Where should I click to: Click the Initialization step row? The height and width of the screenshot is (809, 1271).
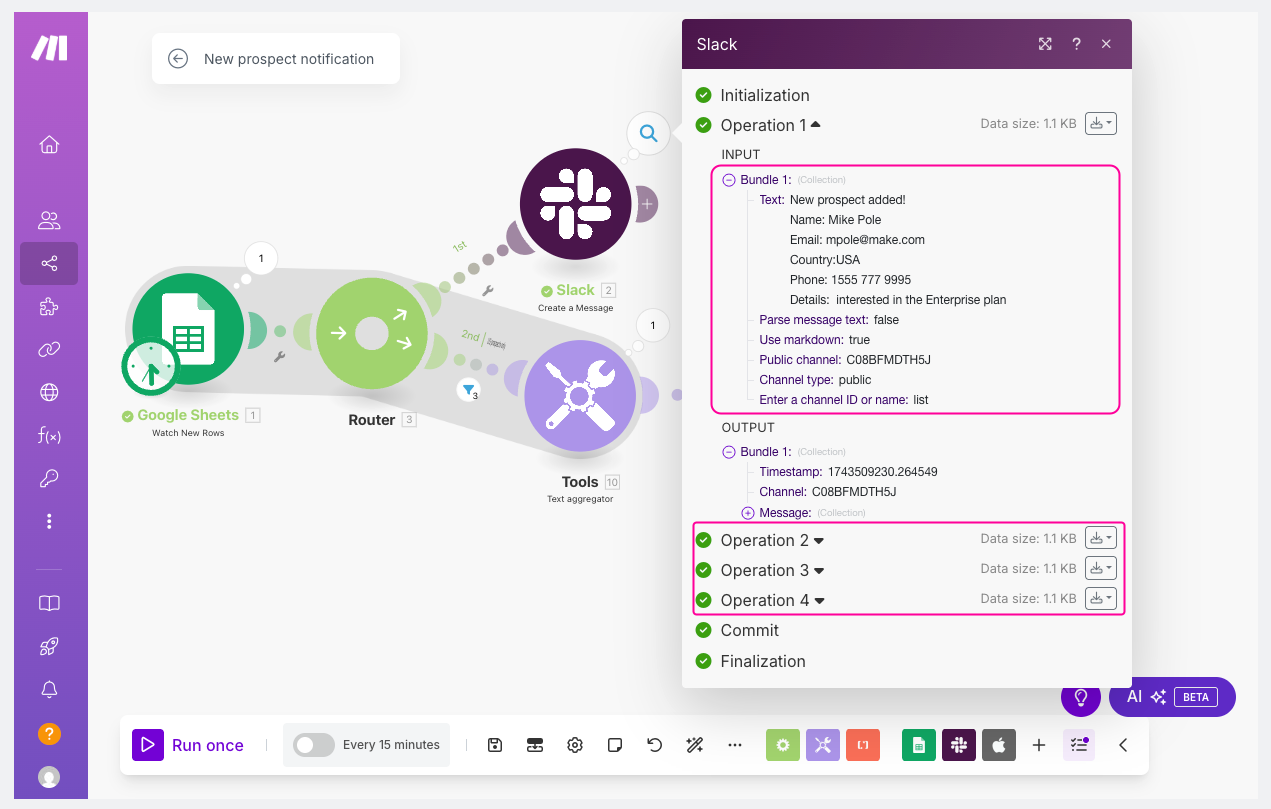click(753, 95)
